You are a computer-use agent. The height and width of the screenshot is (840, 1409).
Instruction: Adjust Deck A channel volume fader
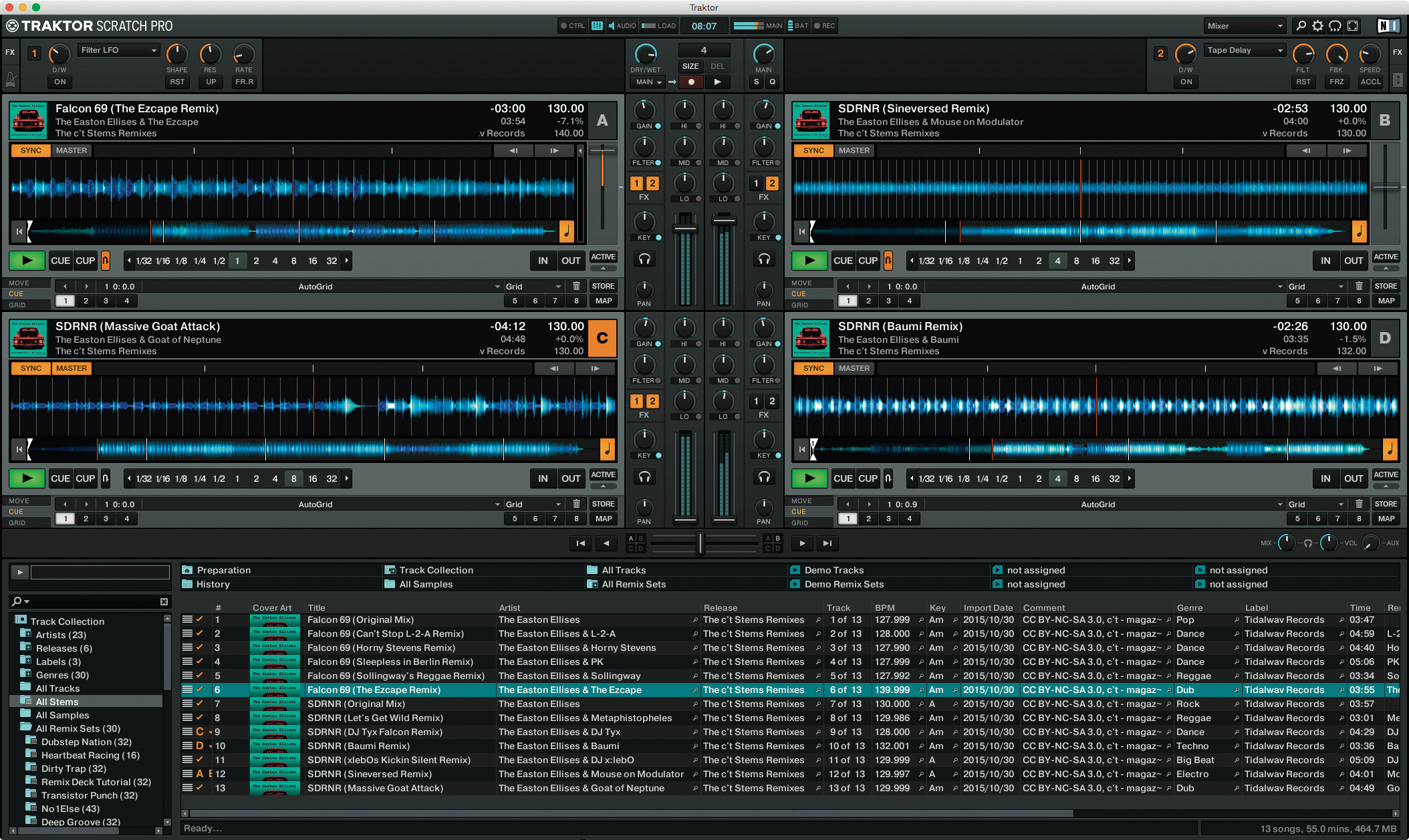[685, 228]
